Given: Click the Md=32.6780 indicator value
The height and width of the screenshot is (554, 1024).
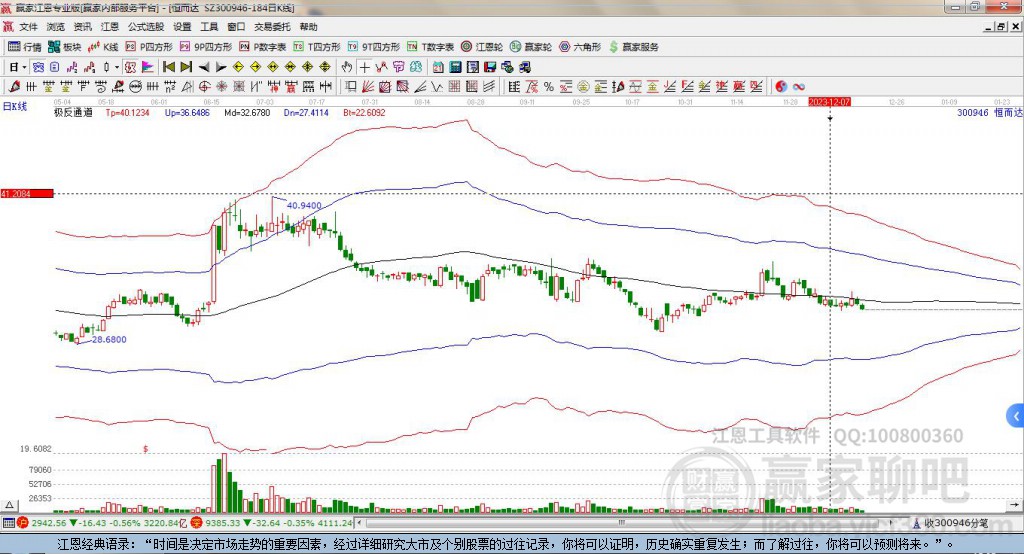Looking at the screenshot, I should click(247, 112).
